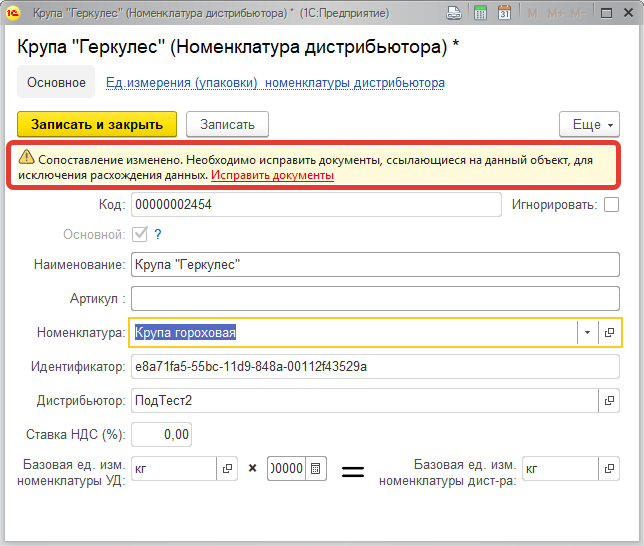Click the Базовая ед. изм. номенклатуры дист-ра field
This screenshot has height=546, width=644.
click(560, 468)
